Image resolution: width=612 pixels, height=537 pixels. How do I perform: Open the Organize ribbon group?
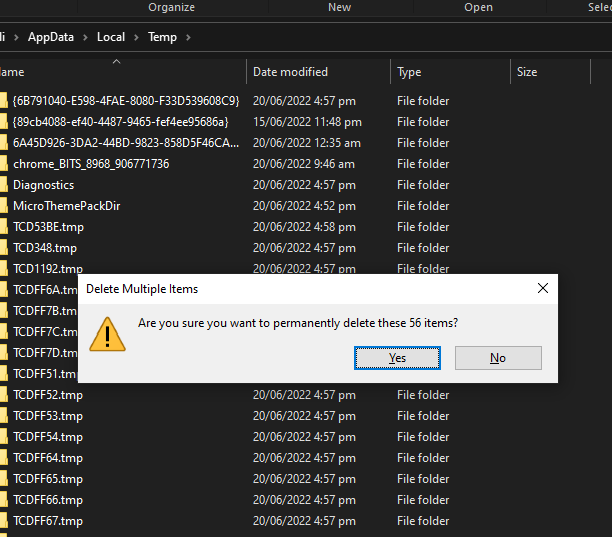[x=171, y=7]
